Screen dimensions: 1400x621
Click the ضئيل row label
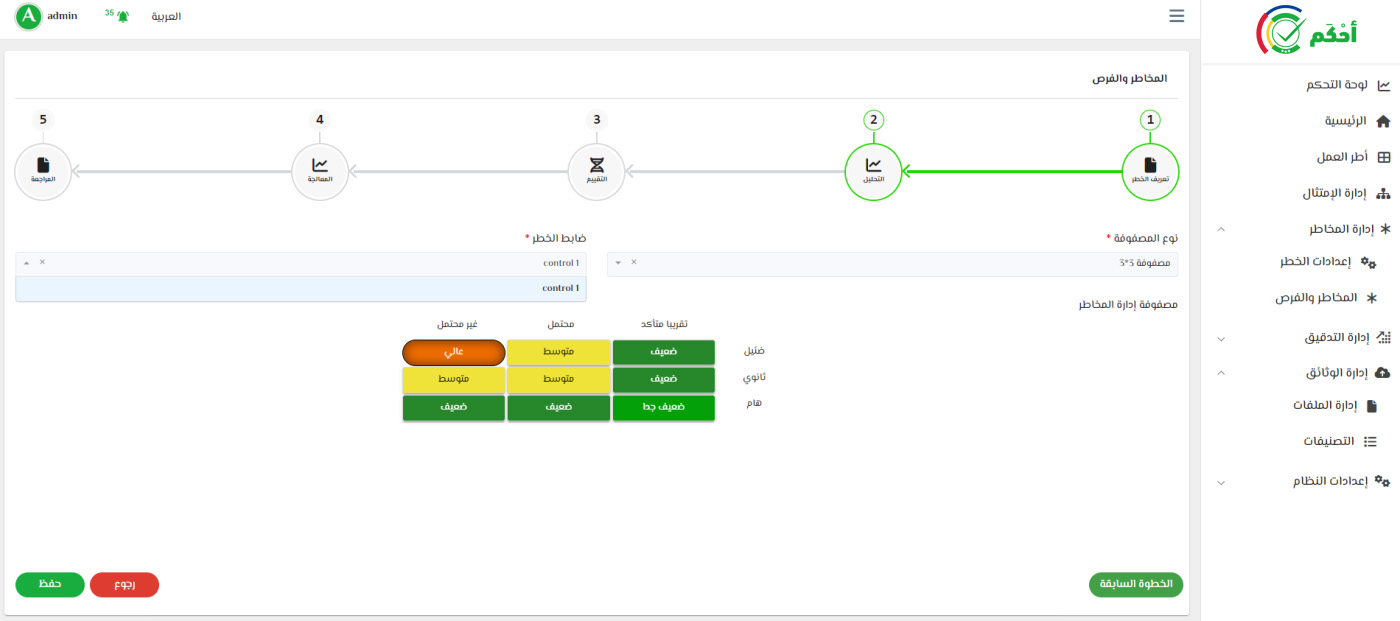point(755,351)
